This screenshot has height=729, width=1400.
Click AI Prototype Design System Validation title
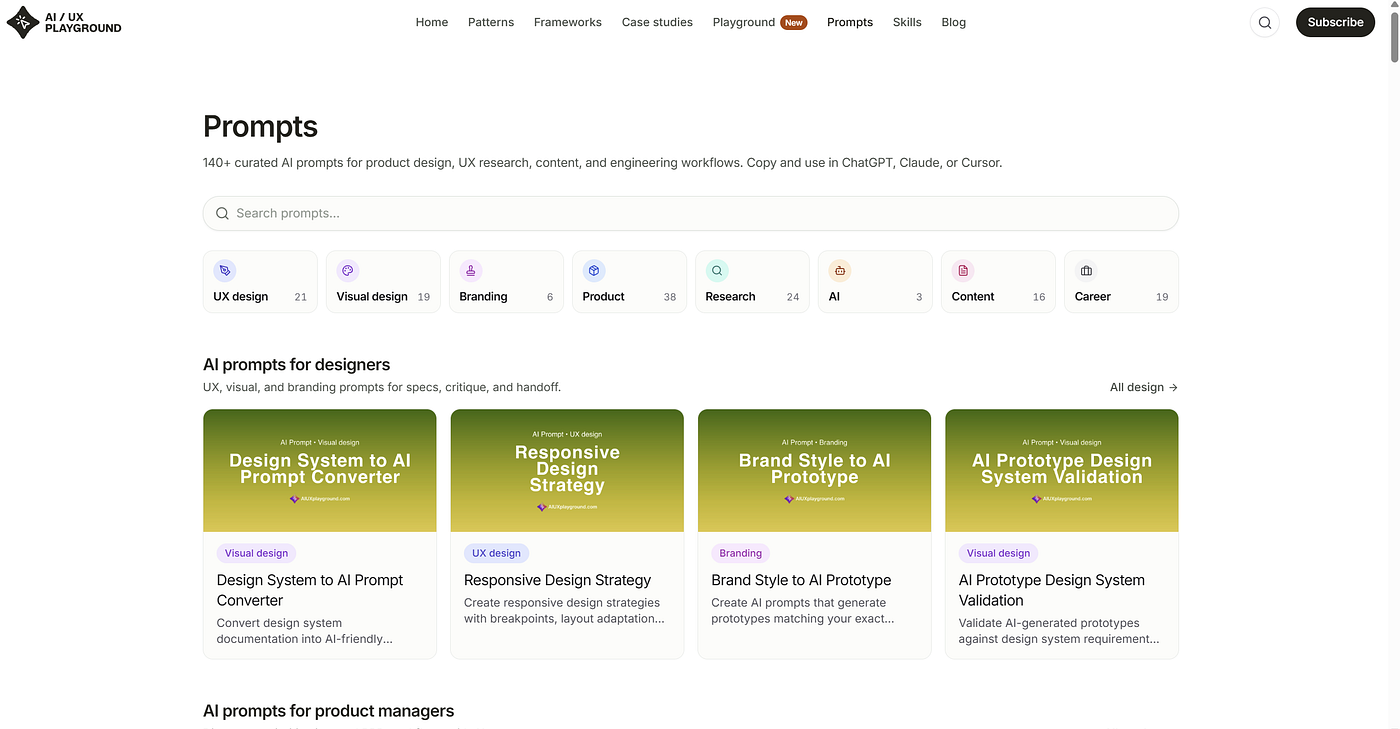click(1052, 590)
